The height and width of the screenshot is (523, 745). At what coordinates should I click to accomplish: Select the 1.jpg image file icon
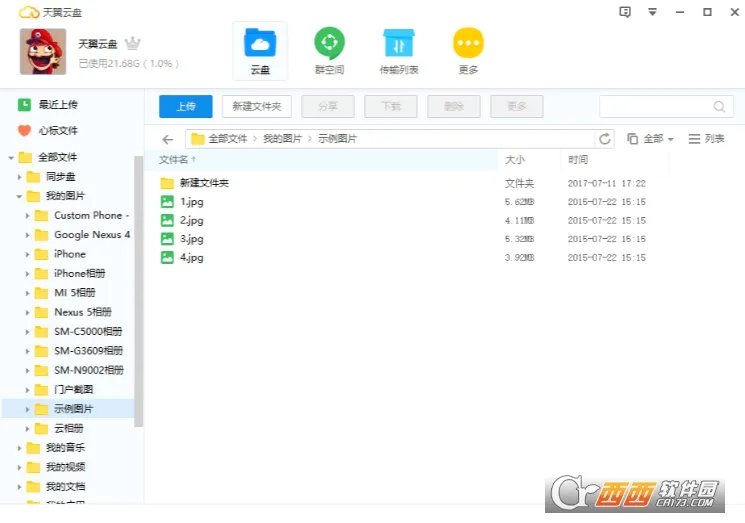click(x=167, y=201)
